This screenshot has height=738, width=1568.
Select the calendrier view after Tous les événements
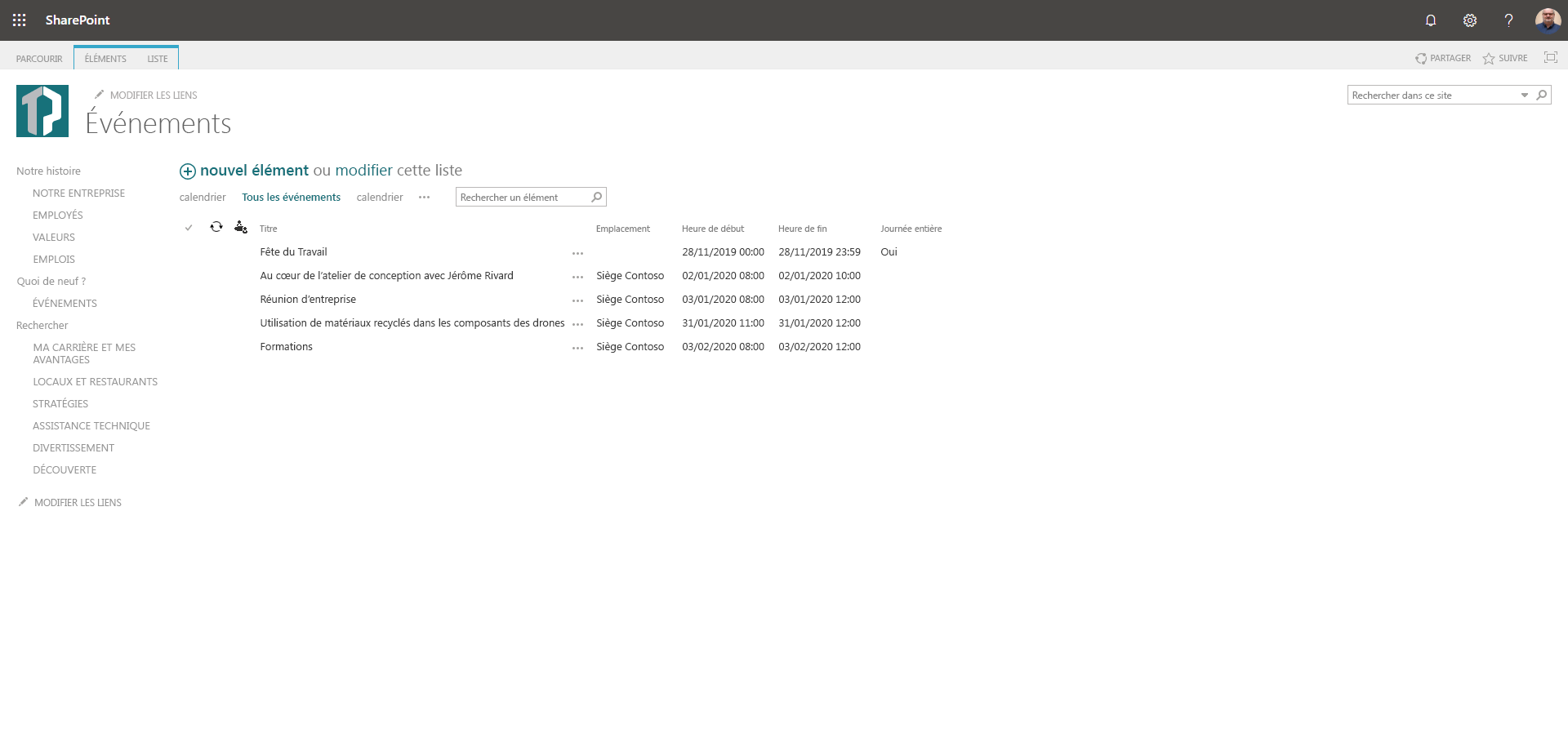[x=380, y=197]
